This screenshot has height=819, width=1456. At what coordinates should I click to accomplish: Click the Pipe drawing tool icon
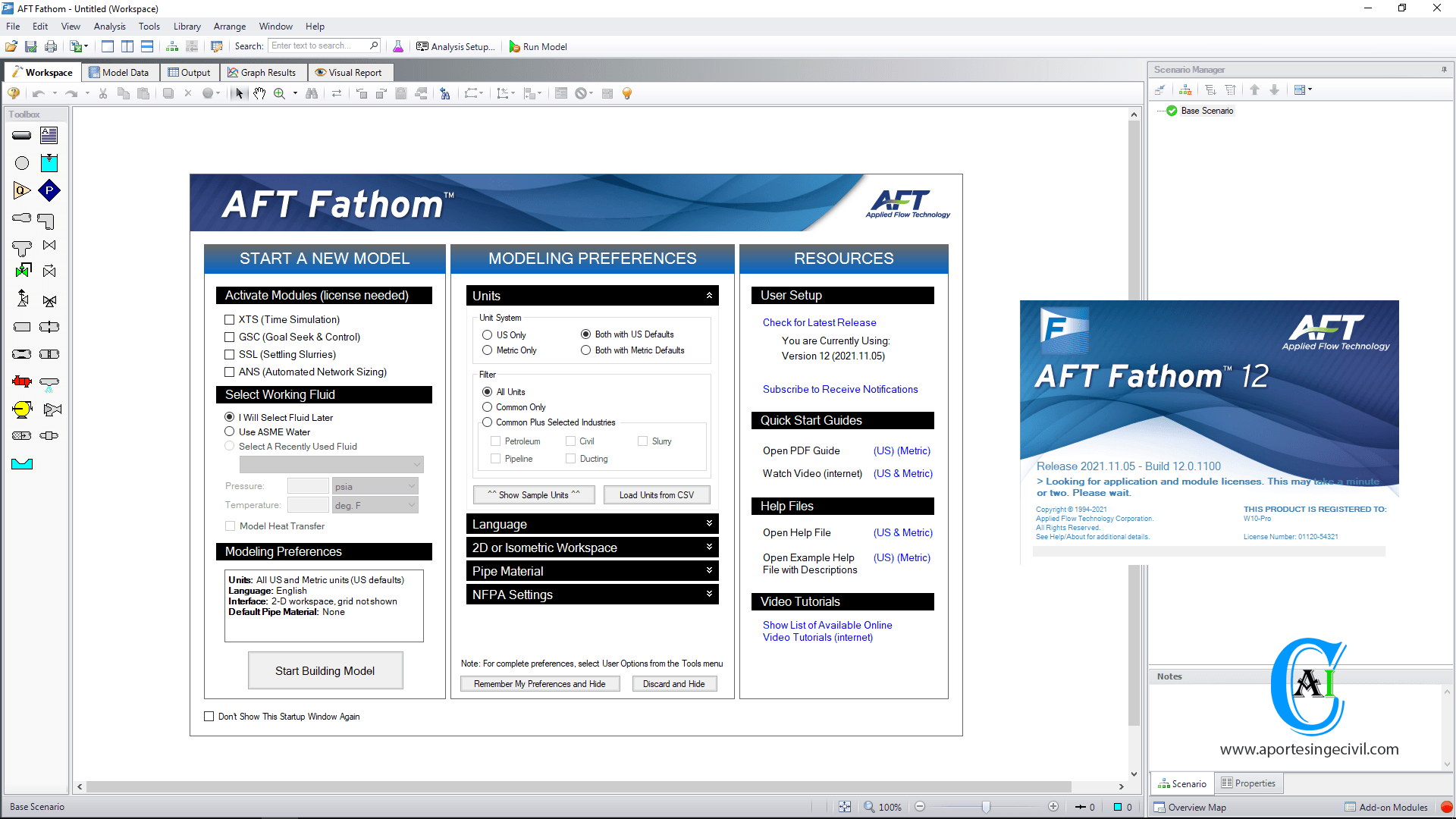tap(22, 135)
